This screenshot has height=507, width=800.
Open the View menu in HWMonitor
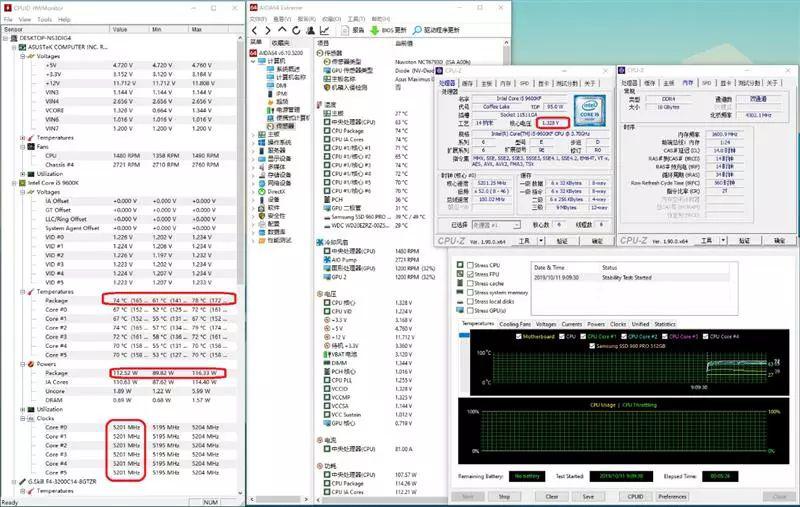point(24,19)
